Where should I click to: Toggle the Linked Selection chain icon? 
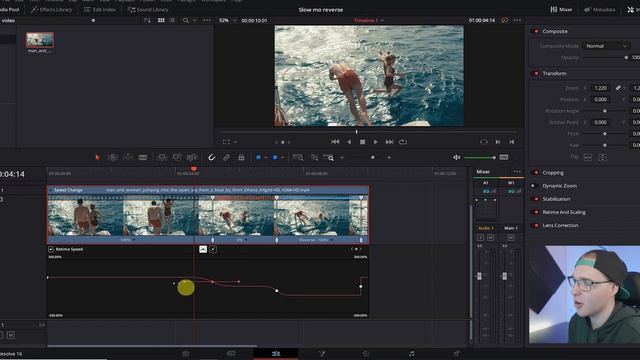[226, 158]
